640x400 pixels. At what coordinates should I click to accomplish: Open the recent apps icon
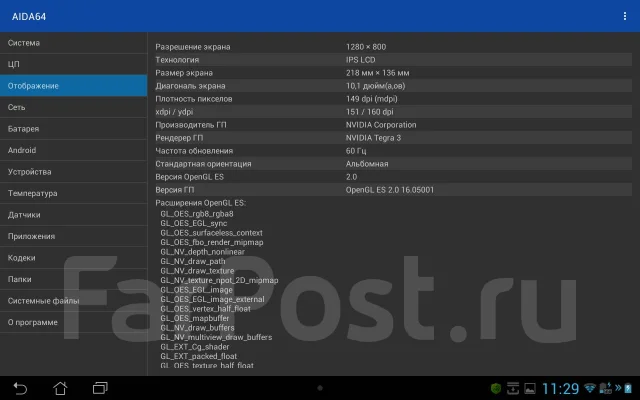[100, 388]
